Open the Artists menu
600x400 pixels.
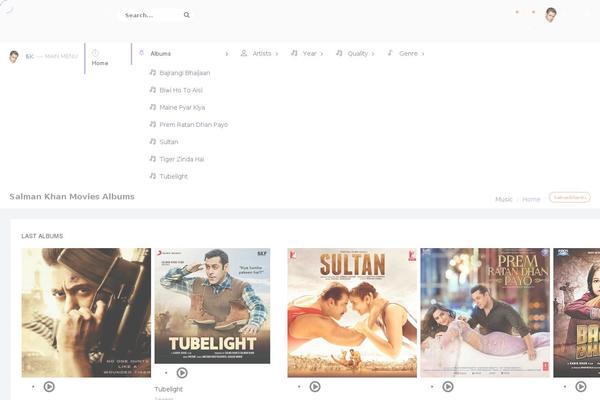coord(262,54)
